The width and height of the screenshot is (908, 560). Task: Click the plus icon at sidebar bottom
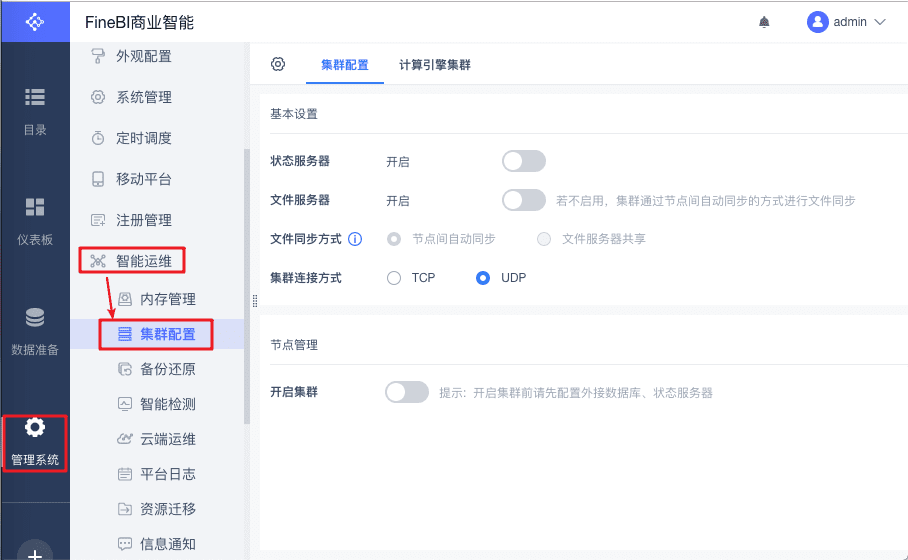[x=35, y=553]
